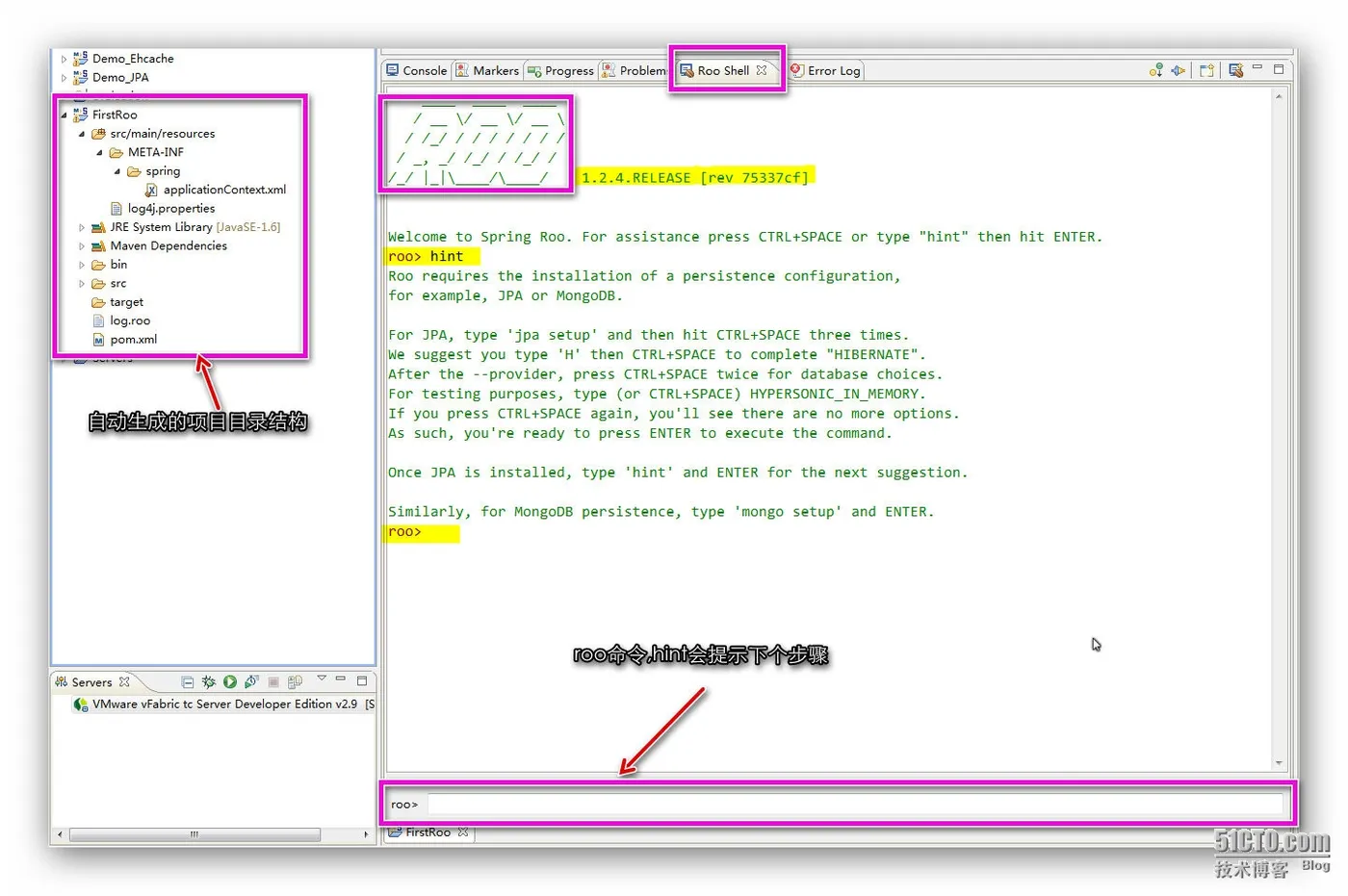Start the server in debug mode
1348x896 pixels.
[x=209, y=682]
